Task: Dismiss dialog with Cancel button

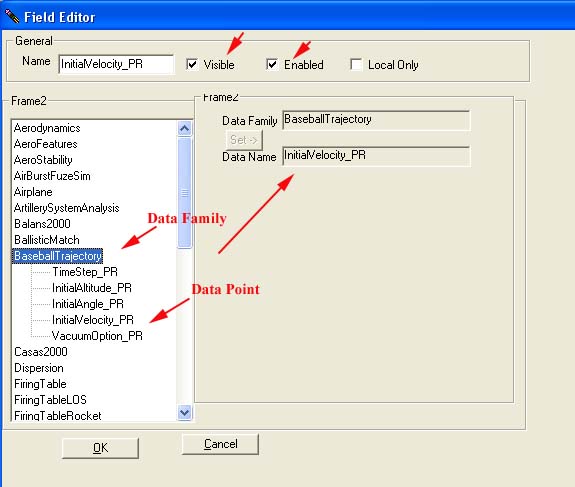Action: [x=220, y=444]
